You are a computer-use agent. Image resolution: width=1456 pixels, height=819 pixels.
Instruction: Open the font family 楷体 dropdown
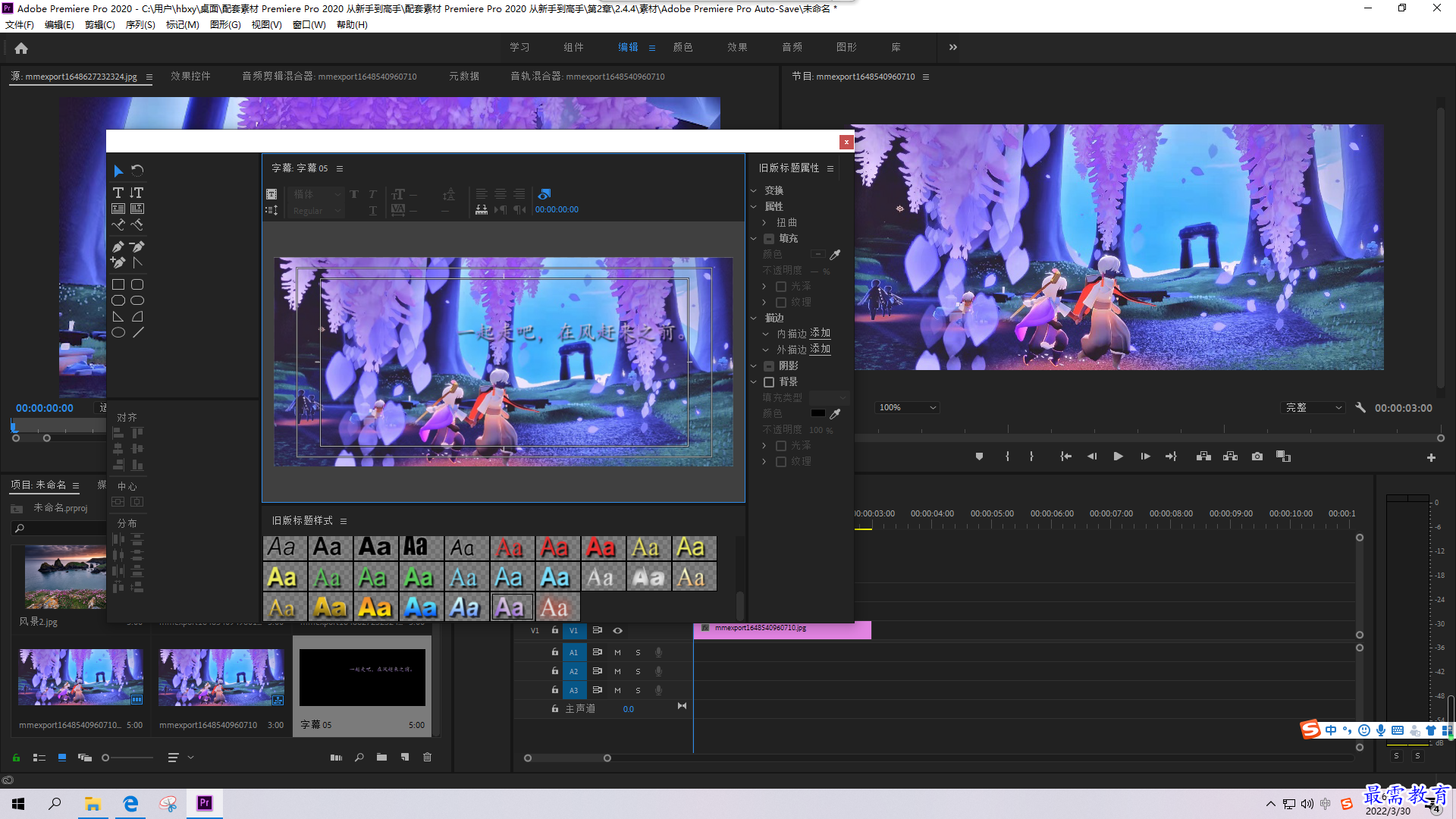[x=317, y=194]
